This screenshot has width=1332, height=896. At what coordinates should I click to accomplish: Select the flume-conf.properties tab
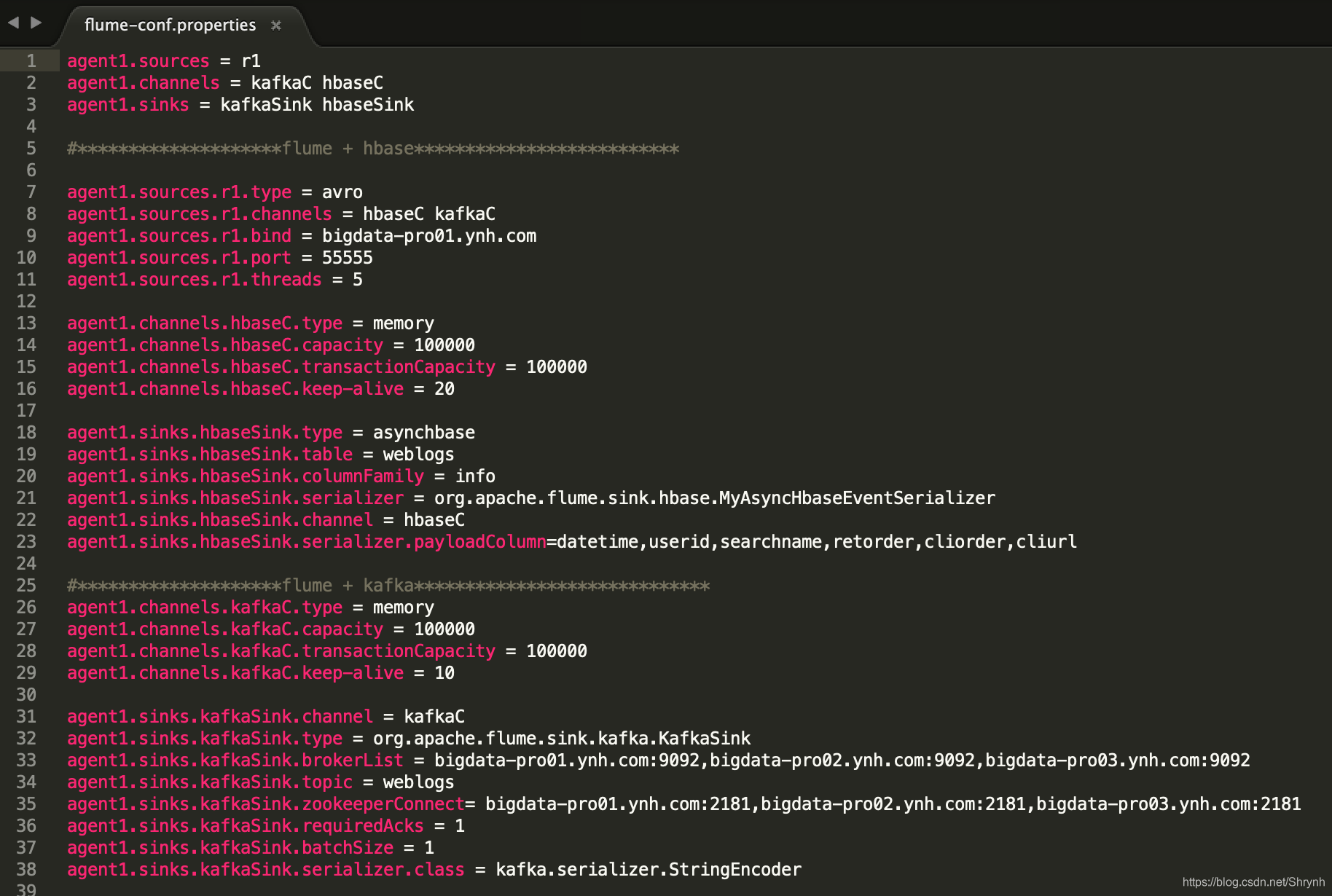pyautogui.click(x=170, y=25)
